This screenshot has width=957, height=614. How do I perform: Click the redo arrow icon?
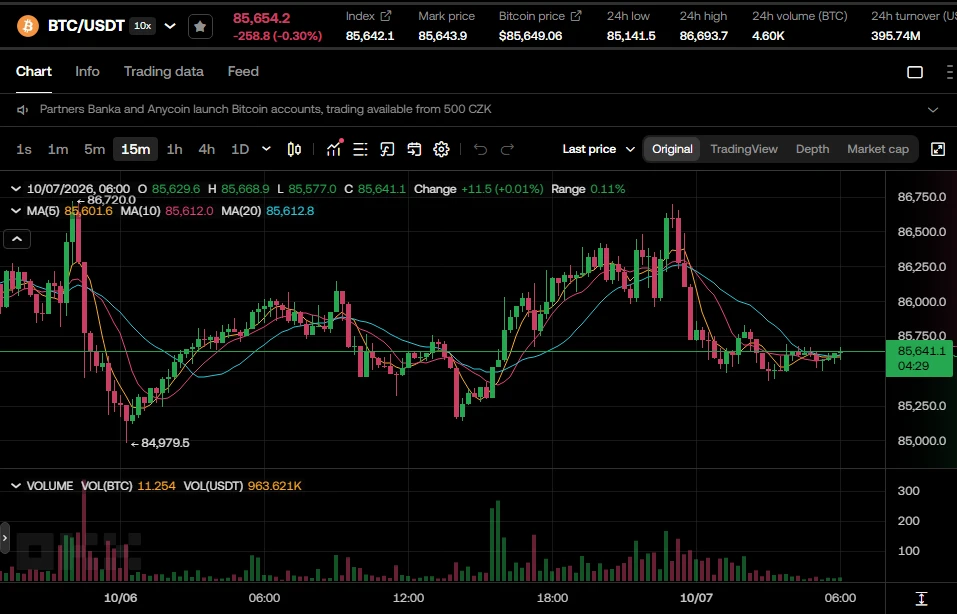click(507, 149)
